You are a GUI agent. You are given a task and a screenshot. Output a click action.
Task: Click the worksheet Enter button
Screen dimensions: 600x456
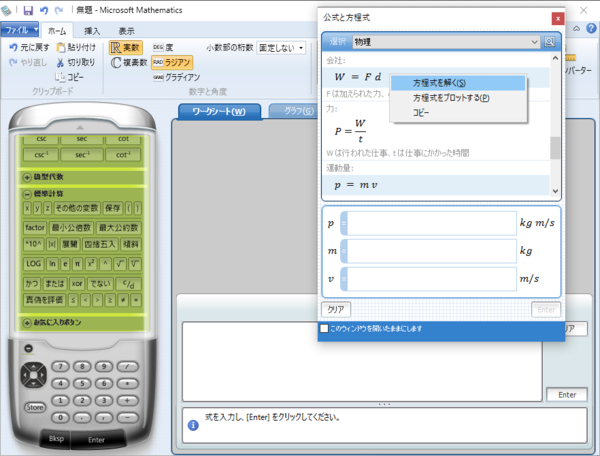567,394
